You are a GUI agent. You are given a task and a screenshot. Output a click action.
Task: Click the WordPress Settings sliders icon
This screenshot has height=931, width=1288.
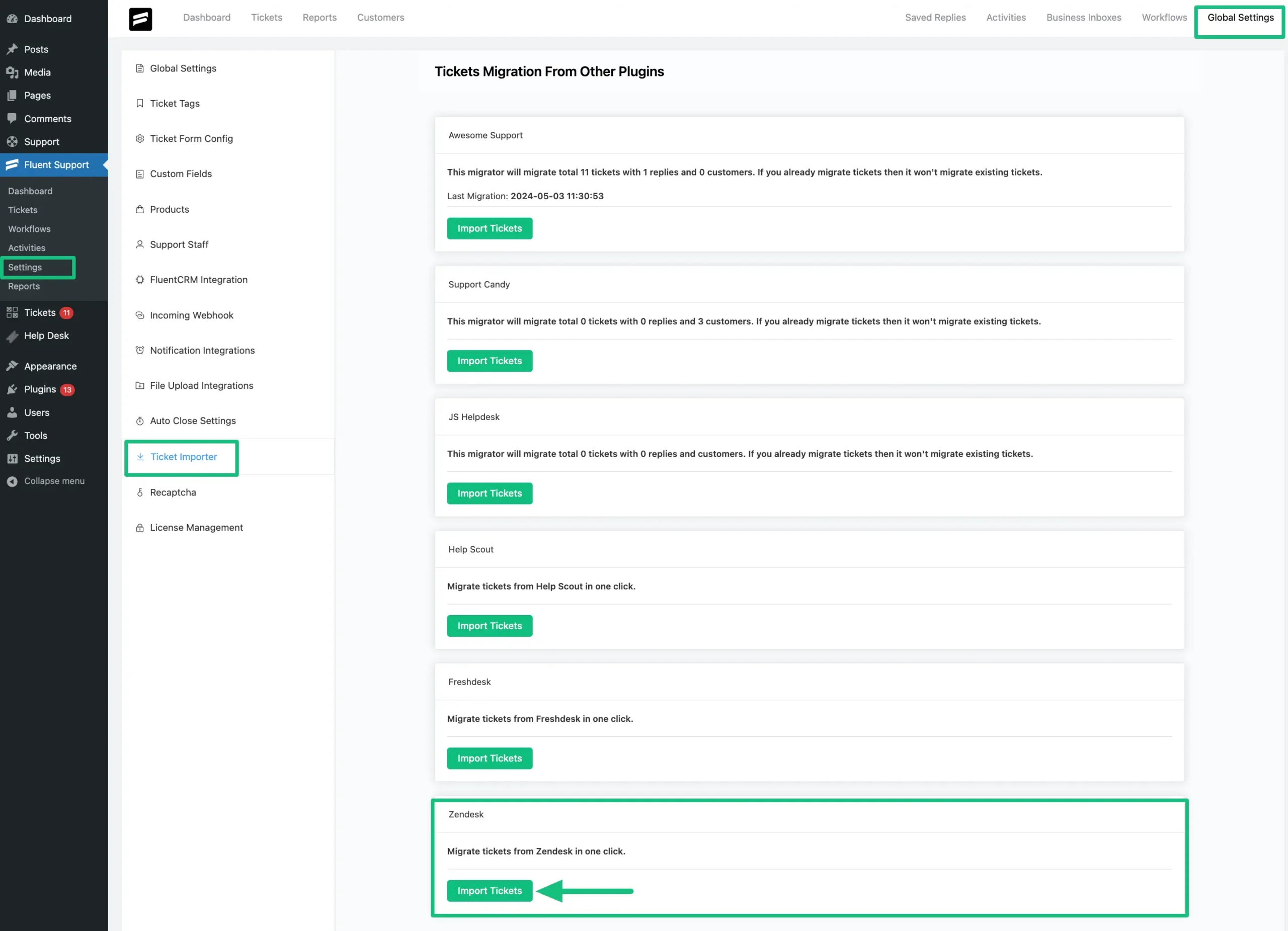click(12, 459)
